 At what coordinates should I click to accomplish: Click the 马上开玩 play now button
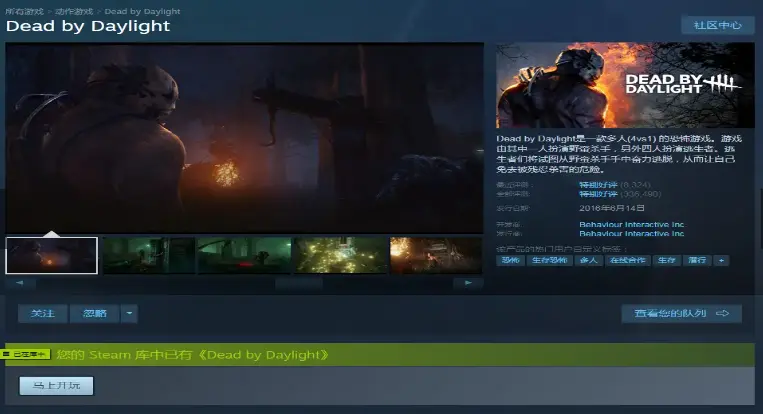(x=56, y=385)
